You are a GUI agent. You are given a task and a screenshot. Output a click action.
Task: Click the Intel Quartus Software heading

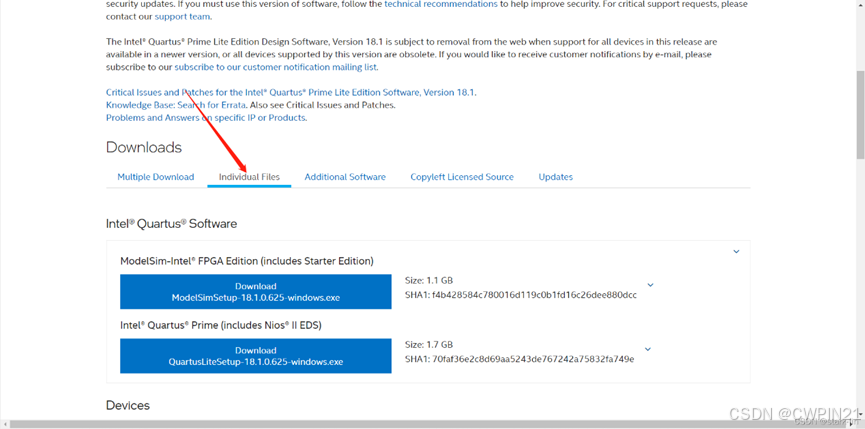[x=172, y=224]
